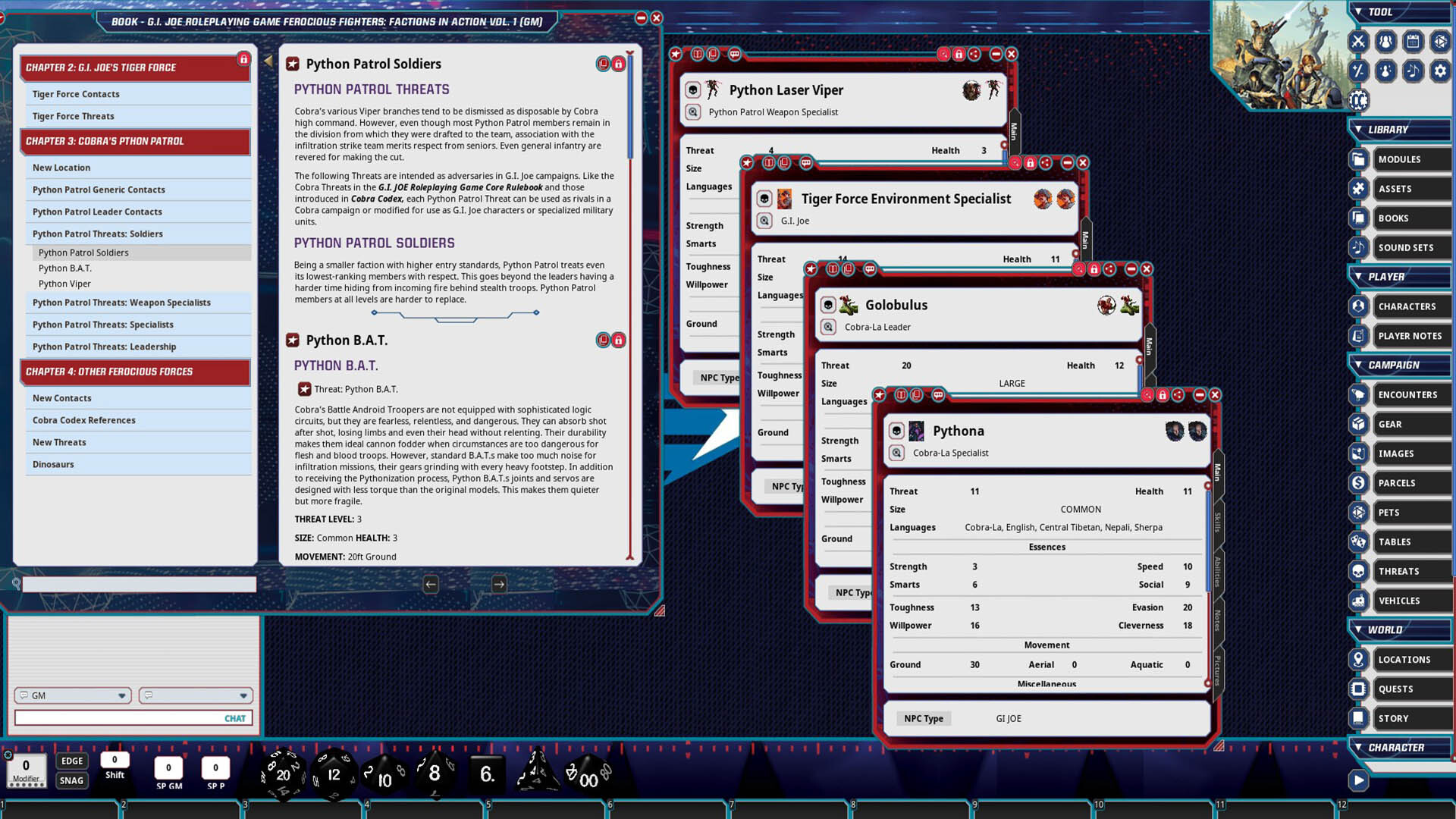Collapse the LIBRARY sidebar section

click(1360, 130)
